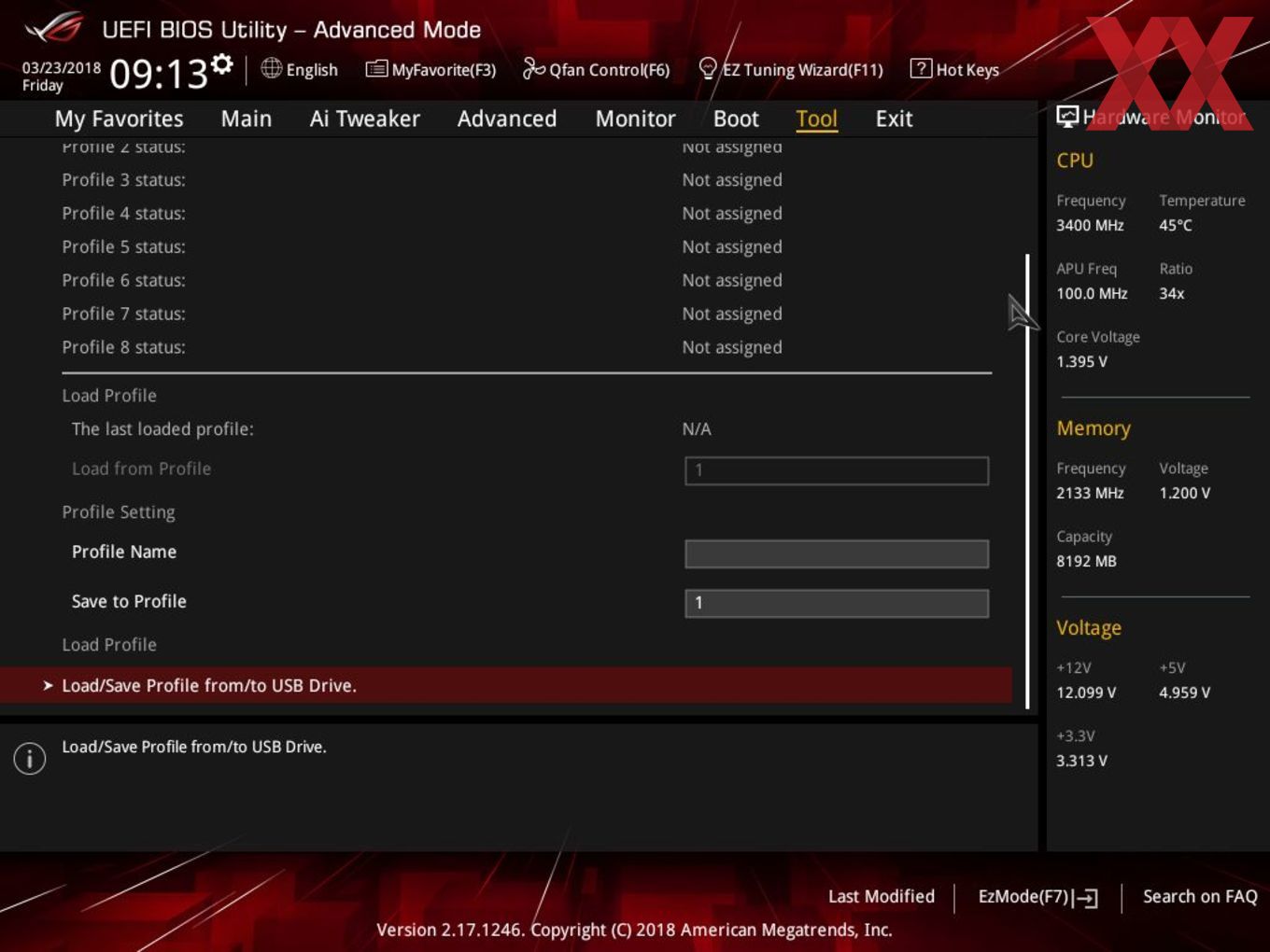
Task: Click the Hardware Monitor screen icon
Action: coord(1067,117)
